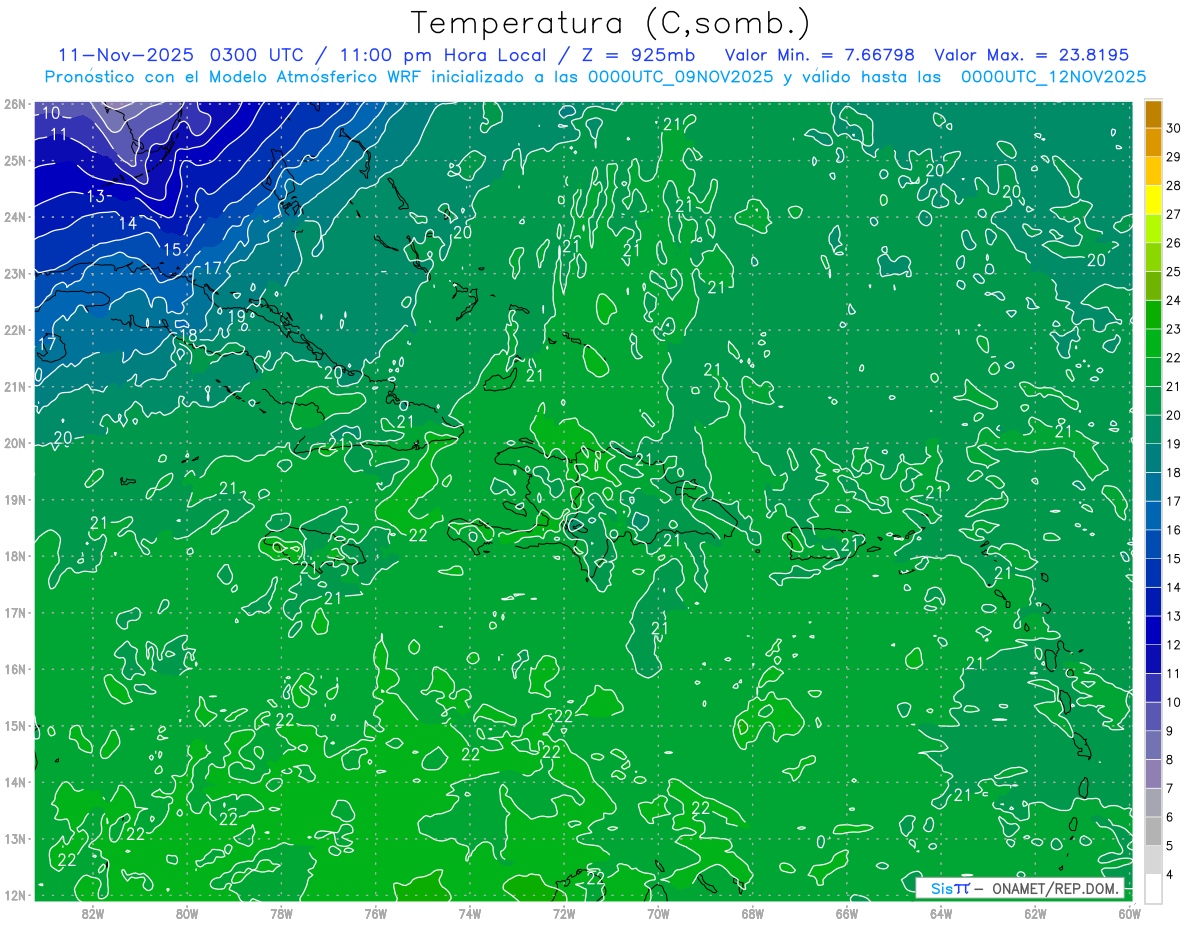Click the 19N latitude axis label
1200x927 pixels.
point(14,500)
